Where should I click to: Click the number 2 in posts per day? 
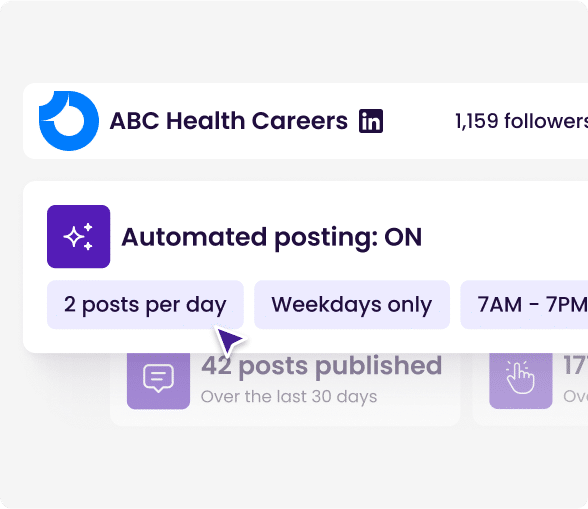pos(70,304)
